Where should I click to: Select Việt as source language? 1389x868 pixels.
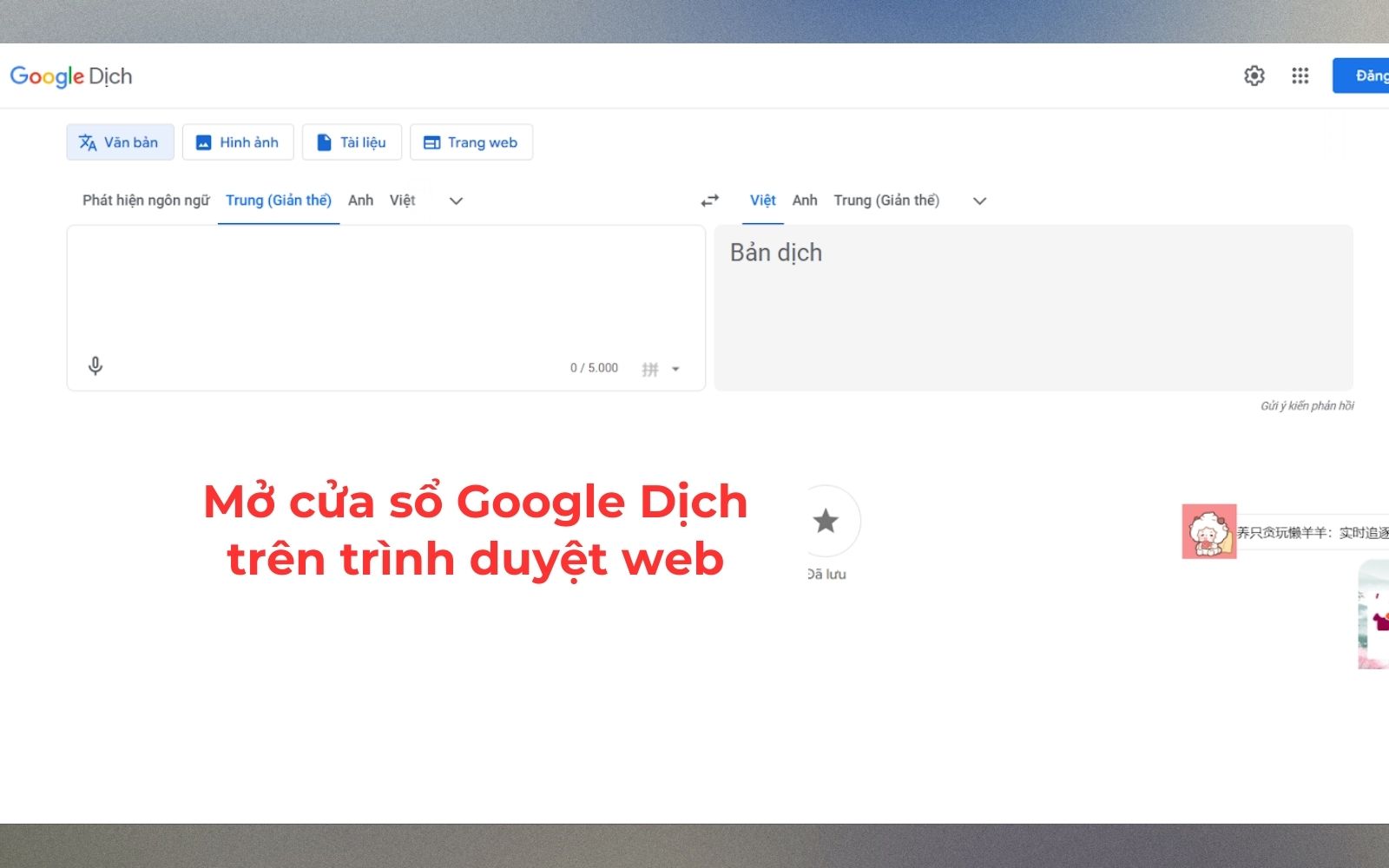point(402,201)
